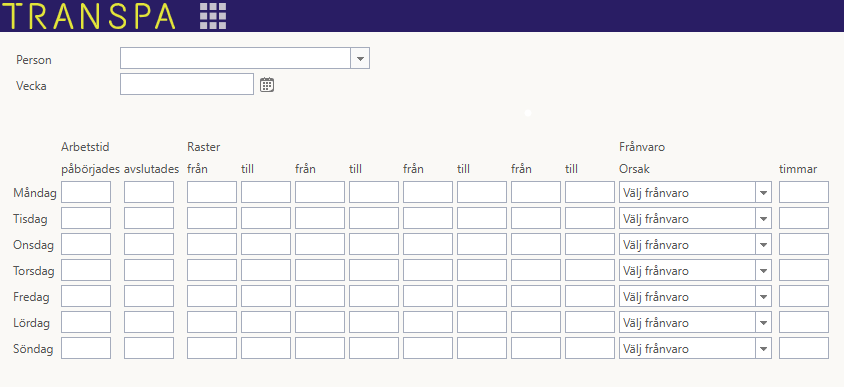This screenshot has width=844, height=387.
Task: Click the Lördag row label
Action: point(31,323)
